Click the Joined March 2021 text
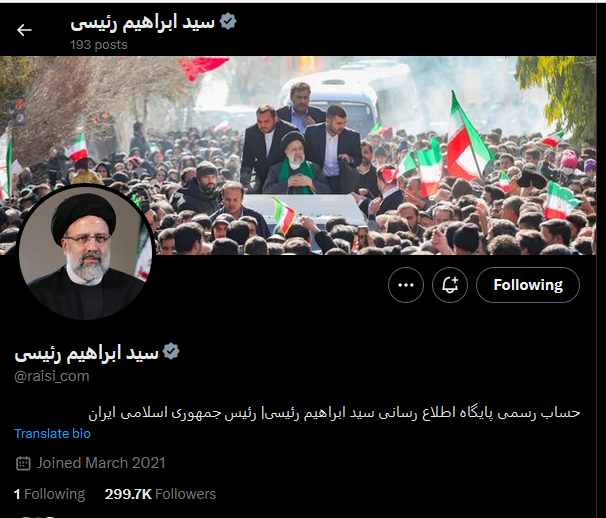This screenshot has height=518, width=606. pyautogui.click(x=101, y=463)
